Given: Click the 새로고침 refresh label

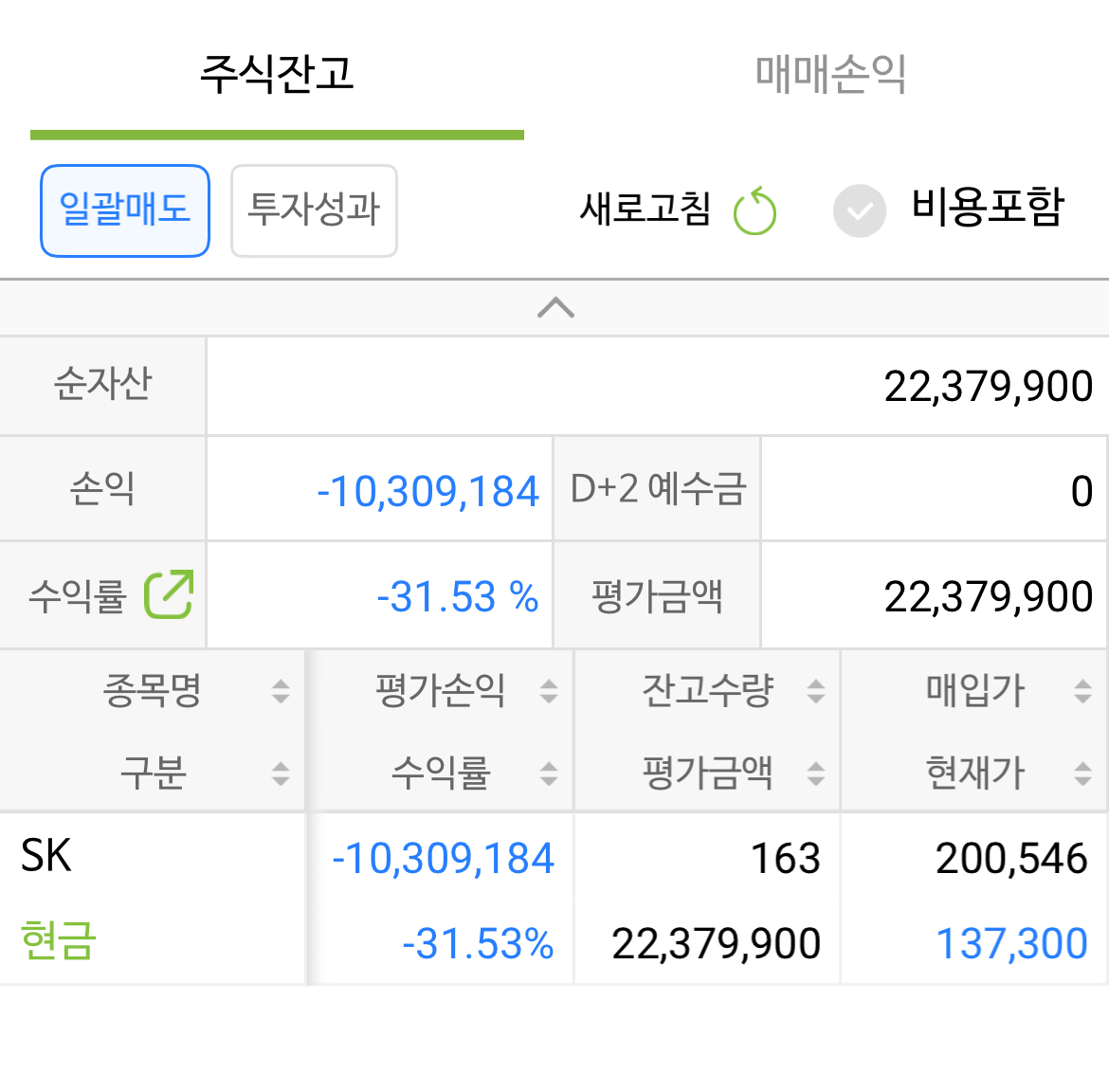Looking at the screenshot, I should (645, 209).
